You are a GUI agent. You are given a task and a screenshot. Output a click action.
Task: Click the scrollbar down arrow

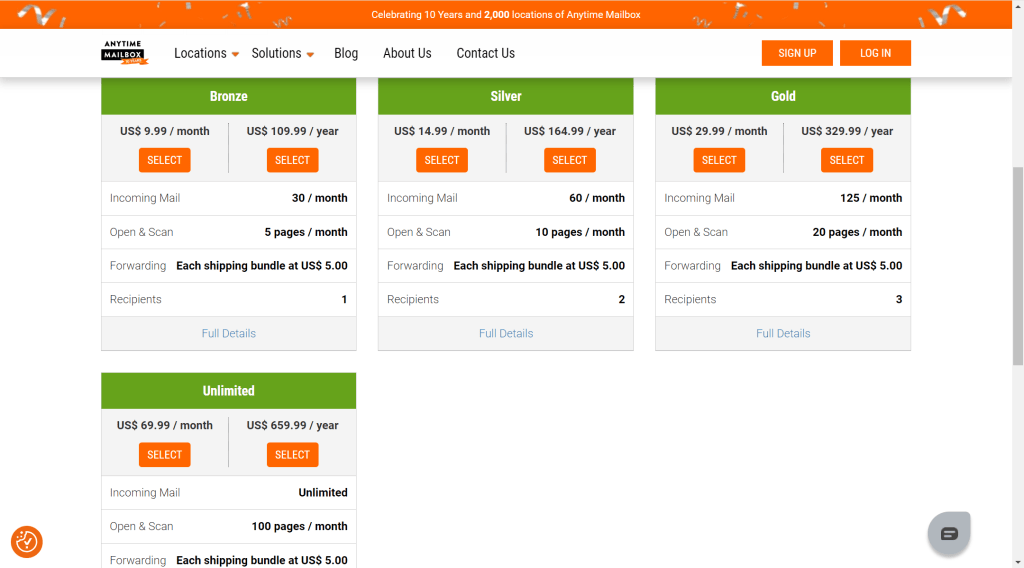pos(1018,562)
